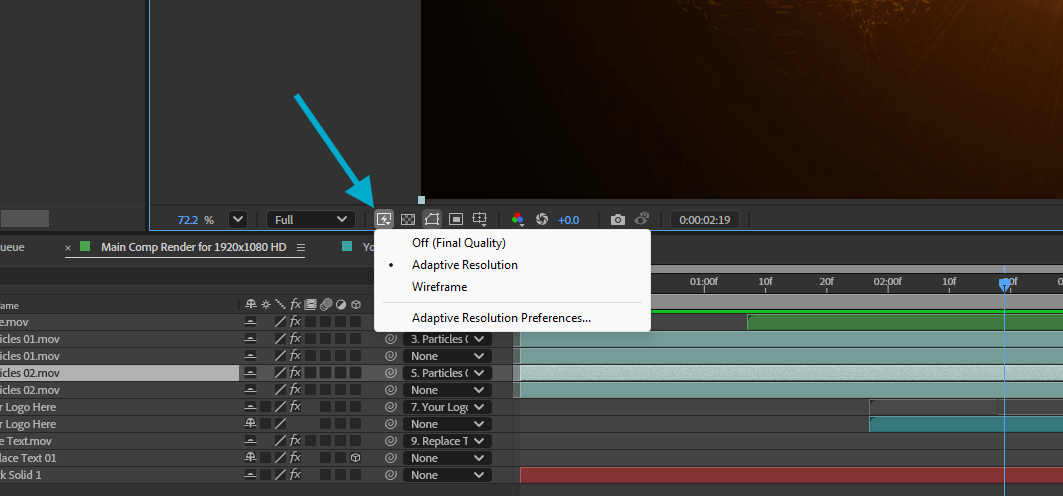Select 'Wireframe' menu option

[x=513, y=287]
